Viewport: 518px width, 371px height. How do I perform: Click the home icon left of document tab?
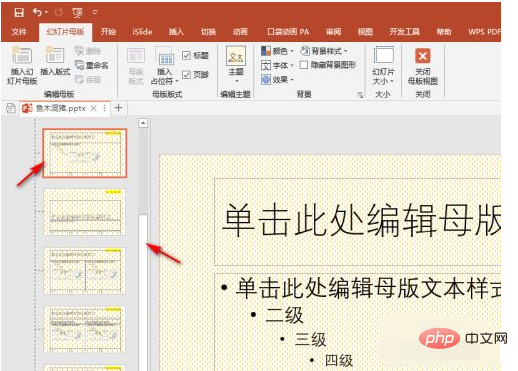tap(11, 108)
